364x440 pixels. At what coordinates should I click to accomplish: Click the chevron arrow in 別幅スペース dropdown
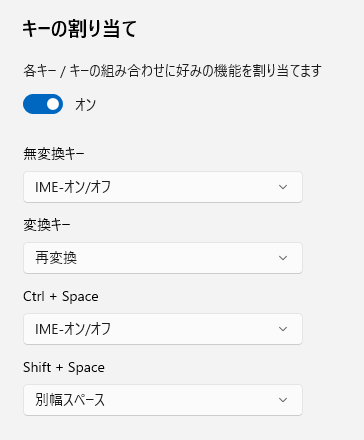coord(283,400)
